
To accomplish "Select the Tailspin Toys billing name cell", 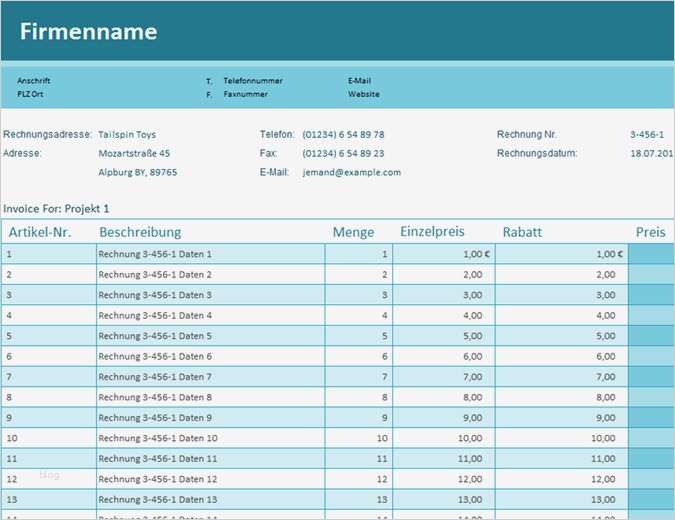I will pyautogui.click(x=127, y=134).
